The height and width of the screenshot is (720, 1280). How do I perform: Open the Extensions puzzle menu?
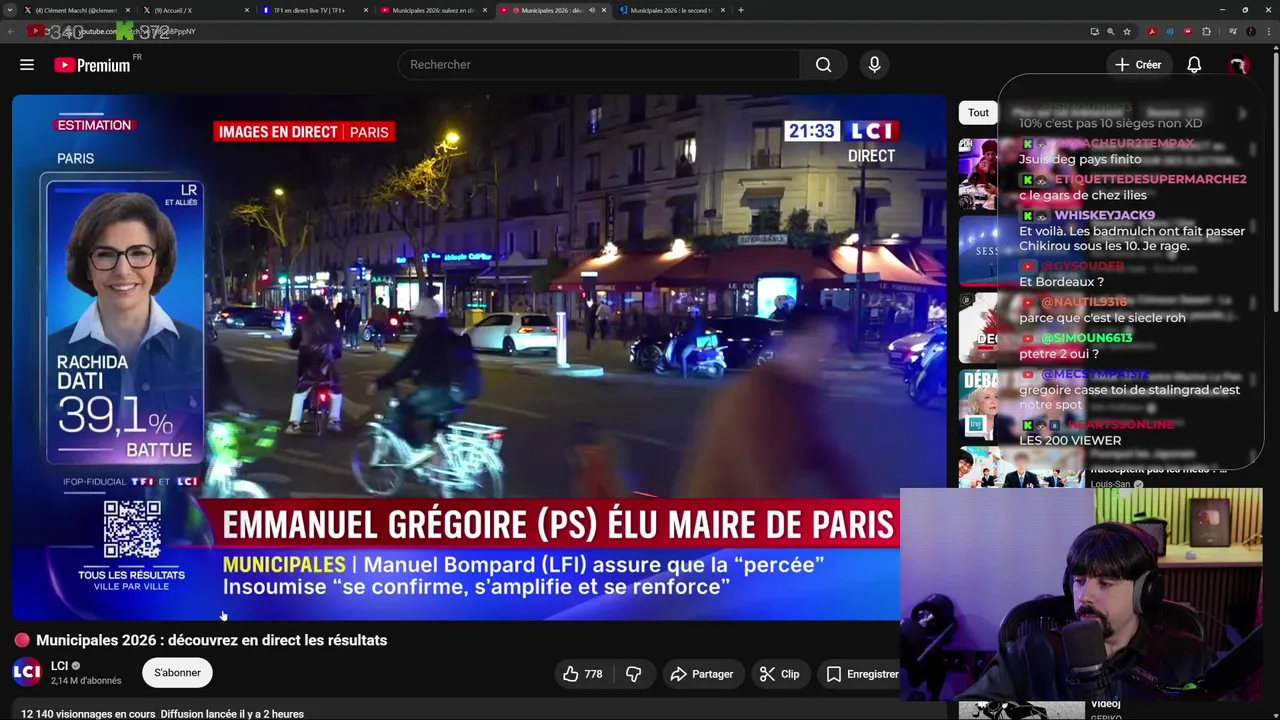(1206, 31)
